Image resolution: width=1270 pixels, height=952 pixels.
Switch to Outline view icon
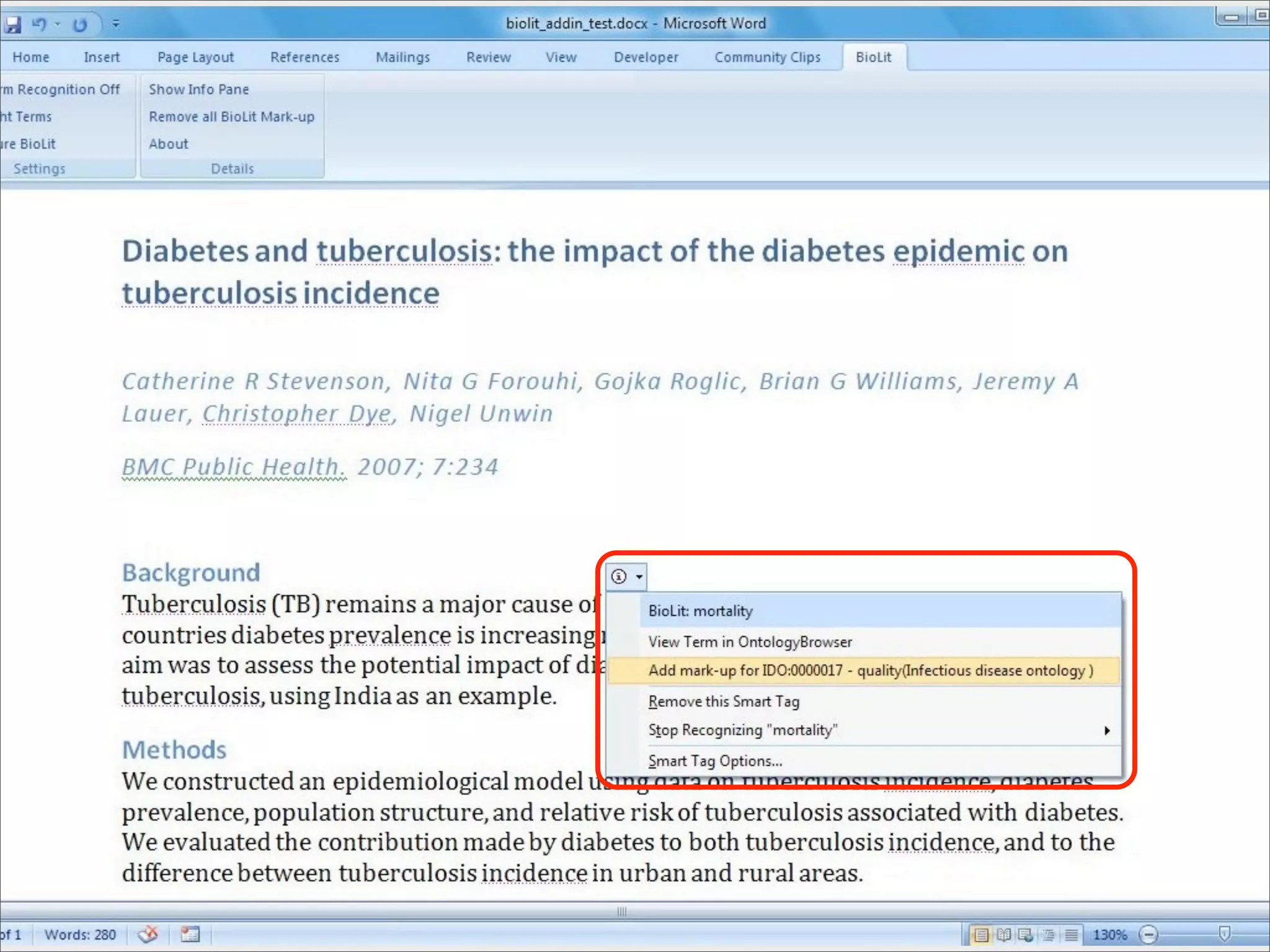point(1049,935)
